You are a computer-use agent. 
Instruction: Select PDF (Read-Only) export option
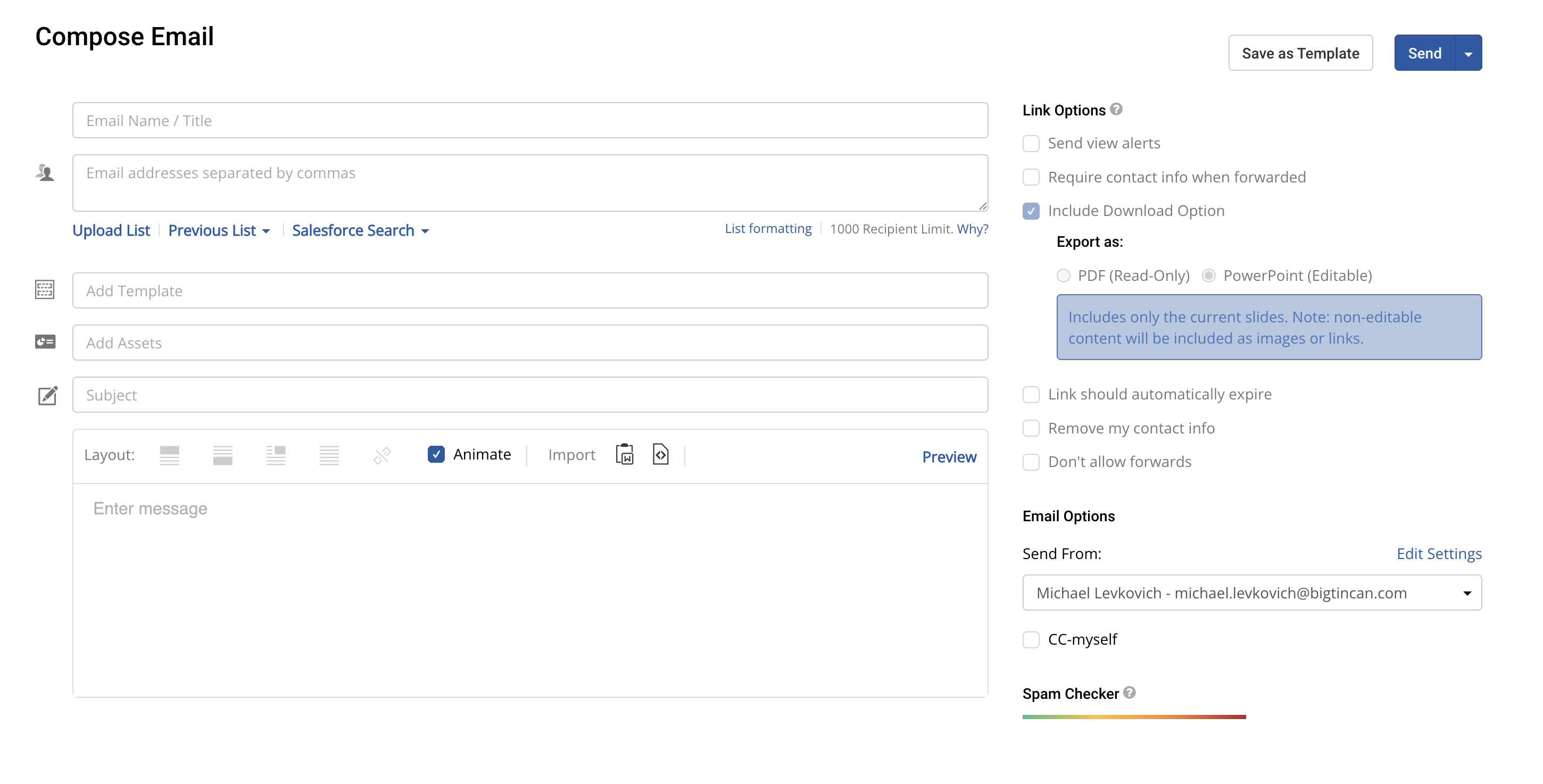click(x=1063, y=276)
